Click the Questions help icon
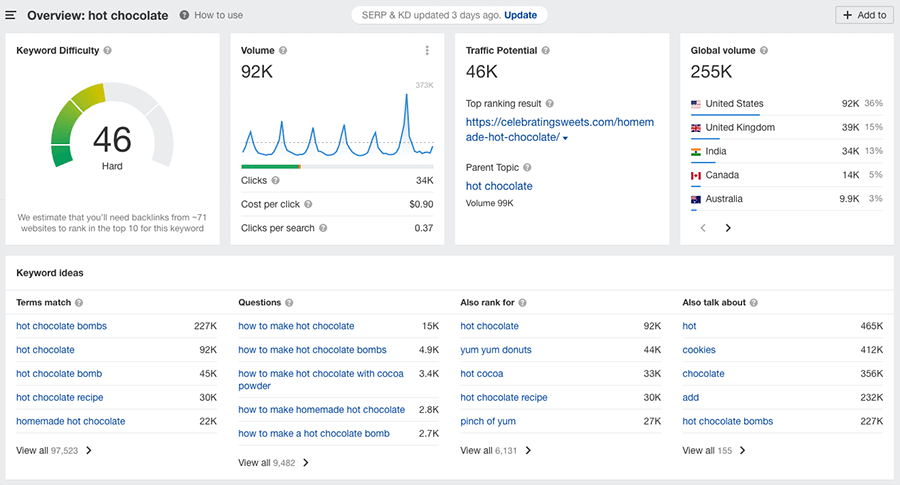The height and width of the screenshot is (485, 900). click(289, 302)
